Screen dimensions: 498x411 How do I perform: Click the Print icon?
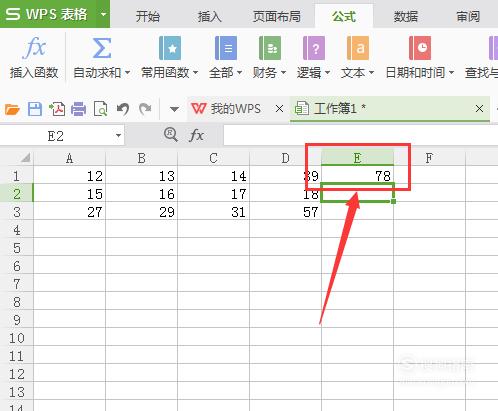[79, 109]
